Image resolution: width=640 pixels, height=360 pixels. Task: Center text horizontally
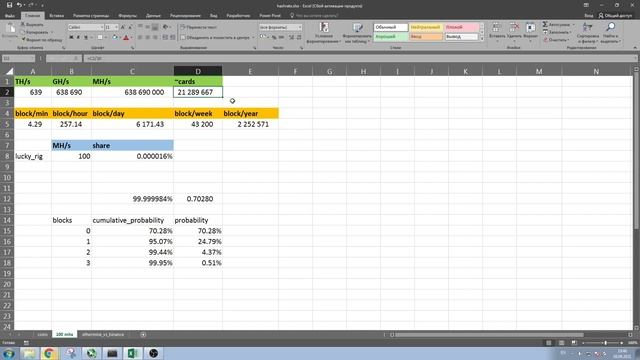point(147,38)
